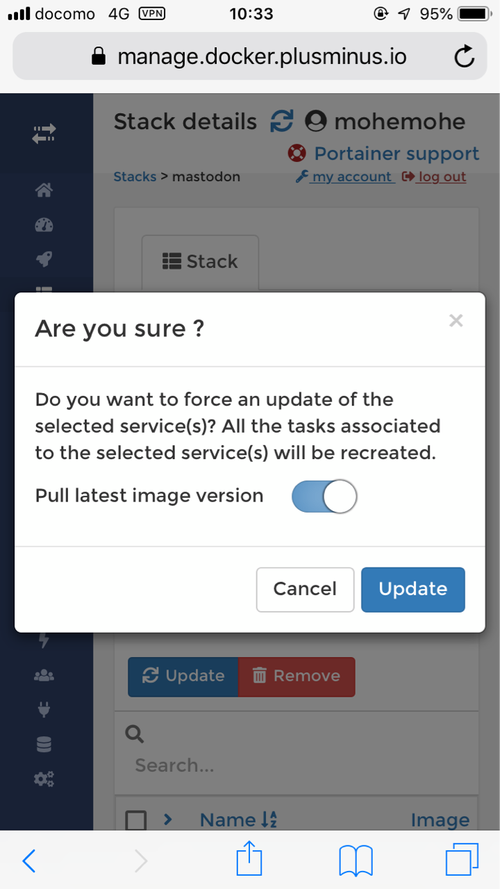Open the Home icon in sidebar
Screen dimensions: 500x889
pos(44,190)
